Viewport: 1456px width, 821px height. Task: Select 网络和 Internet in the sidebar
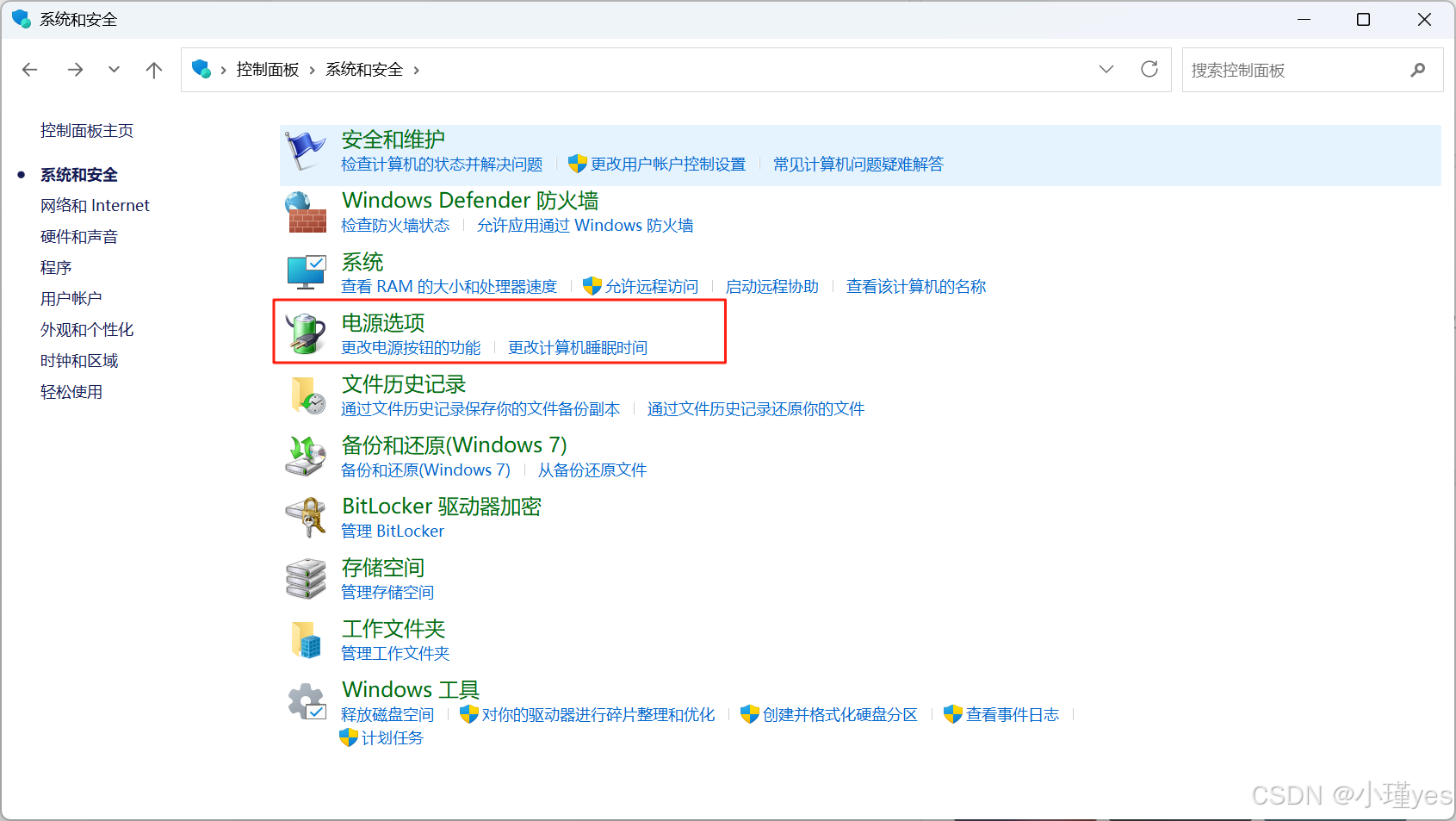95,206
